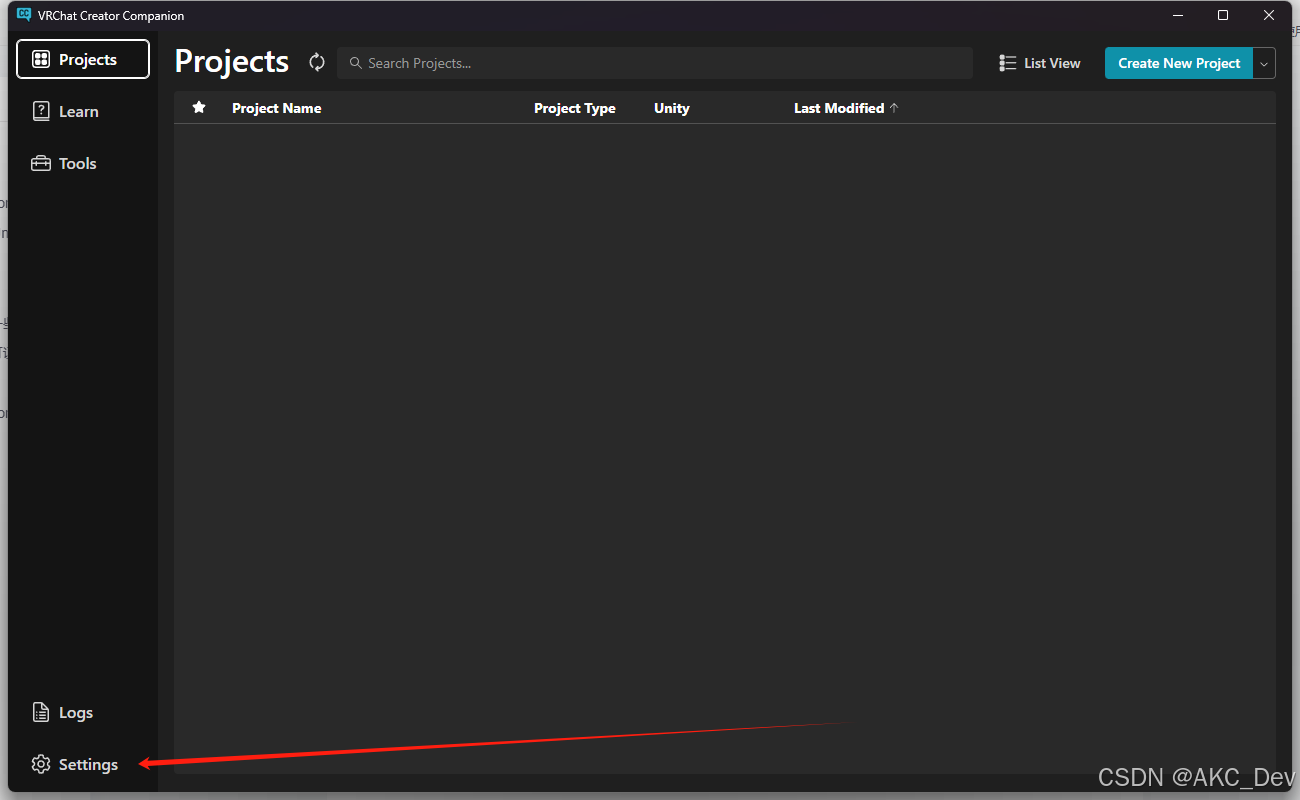Open the Projects page in sidebar
This screenshot has width=1300, height=800.
tap(83, 59)
